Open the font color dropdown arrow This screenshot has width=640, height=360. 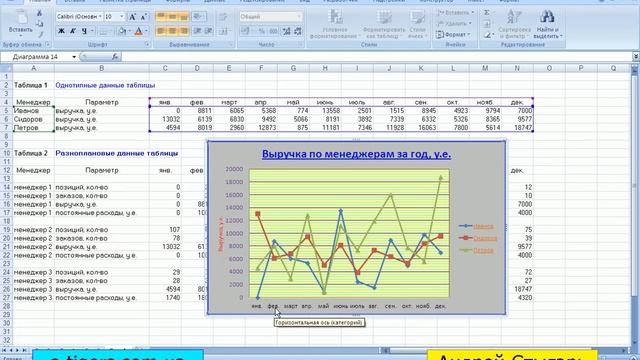coord(146,31)
